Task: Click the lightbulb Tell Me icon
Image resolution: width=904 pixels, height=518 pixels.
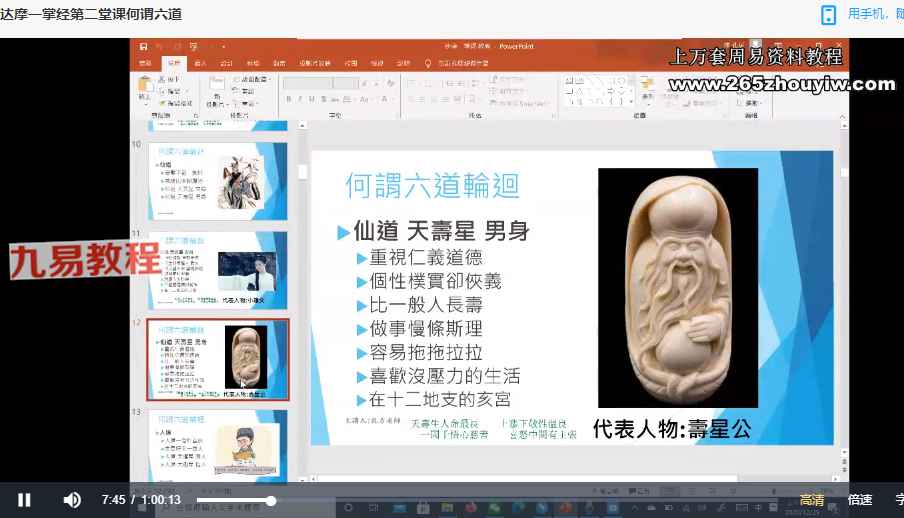Action: [428, 62]
